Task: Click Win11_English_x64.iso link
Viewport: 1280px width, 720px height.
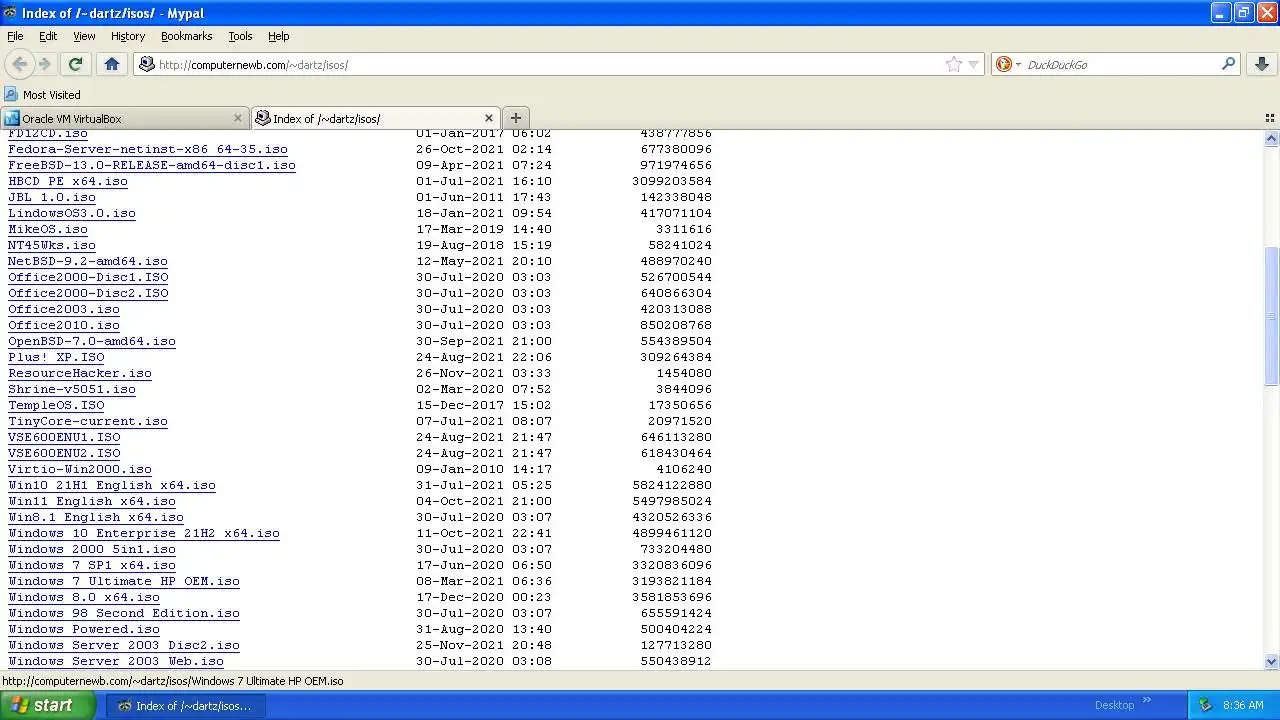Action: coord(92,501)
